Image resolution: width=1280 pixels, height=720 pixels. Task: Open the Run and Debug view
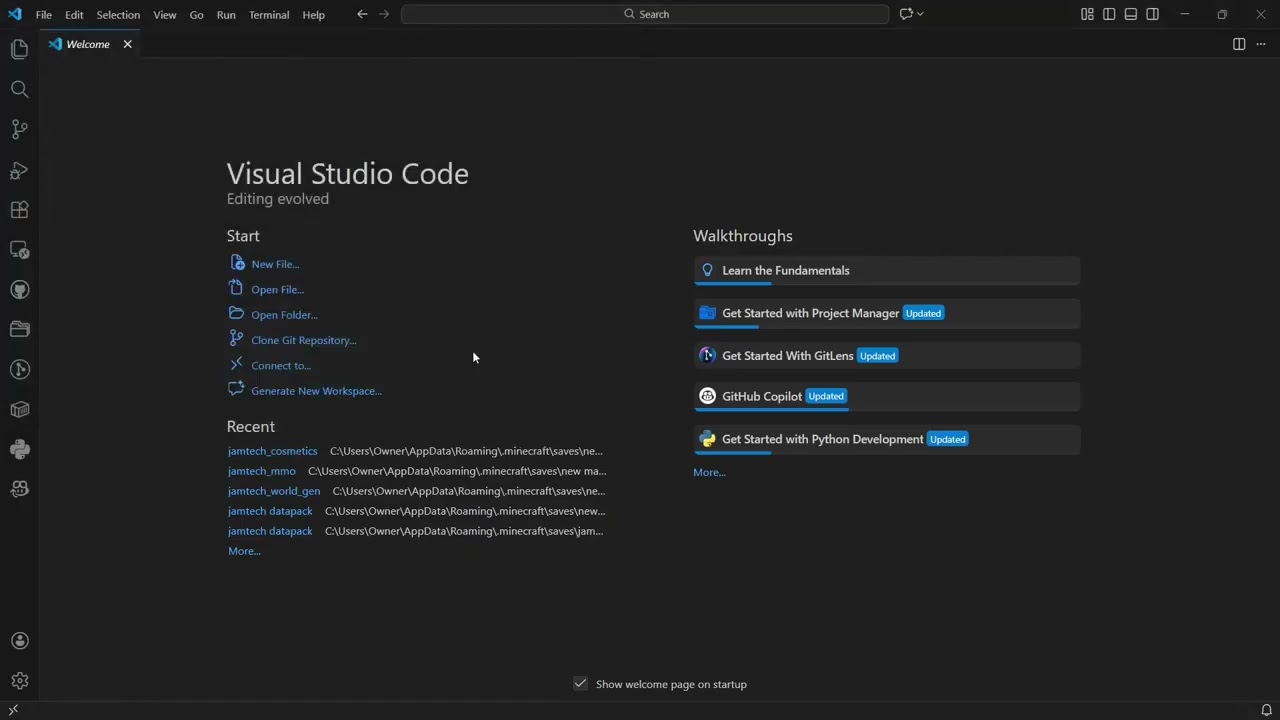click(19, 169)
